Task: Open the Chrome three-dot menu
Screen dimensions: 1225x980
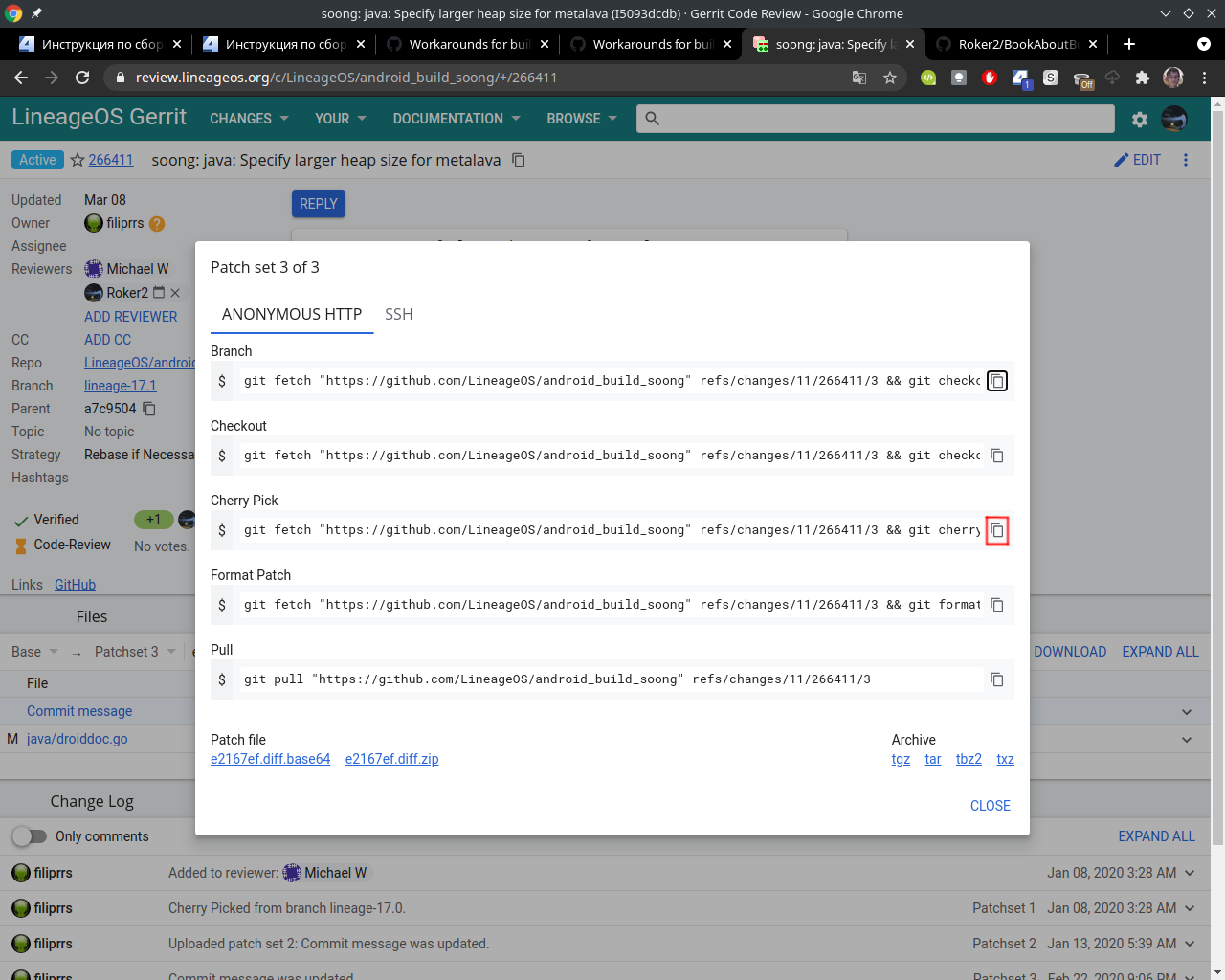Action: (x=1205, y=78)
